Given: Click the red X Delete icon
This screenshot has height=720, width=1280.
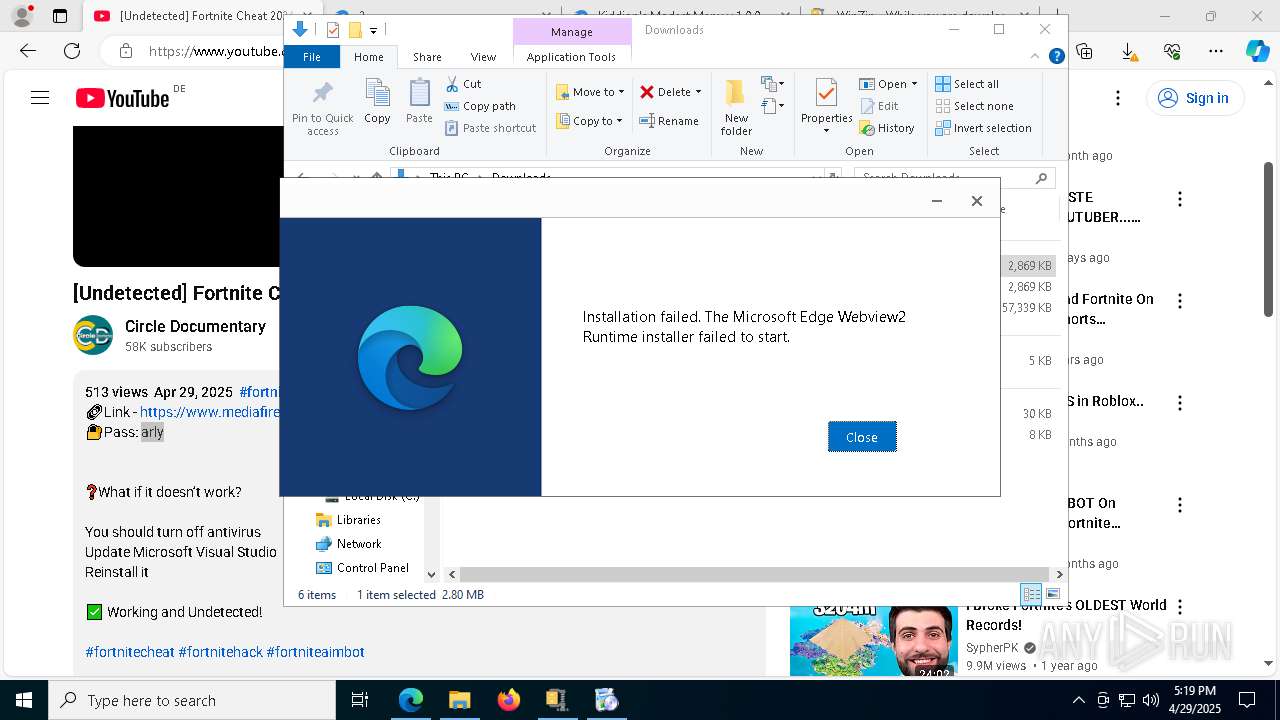Looking at the screenshot, I should tap(647, 92).
